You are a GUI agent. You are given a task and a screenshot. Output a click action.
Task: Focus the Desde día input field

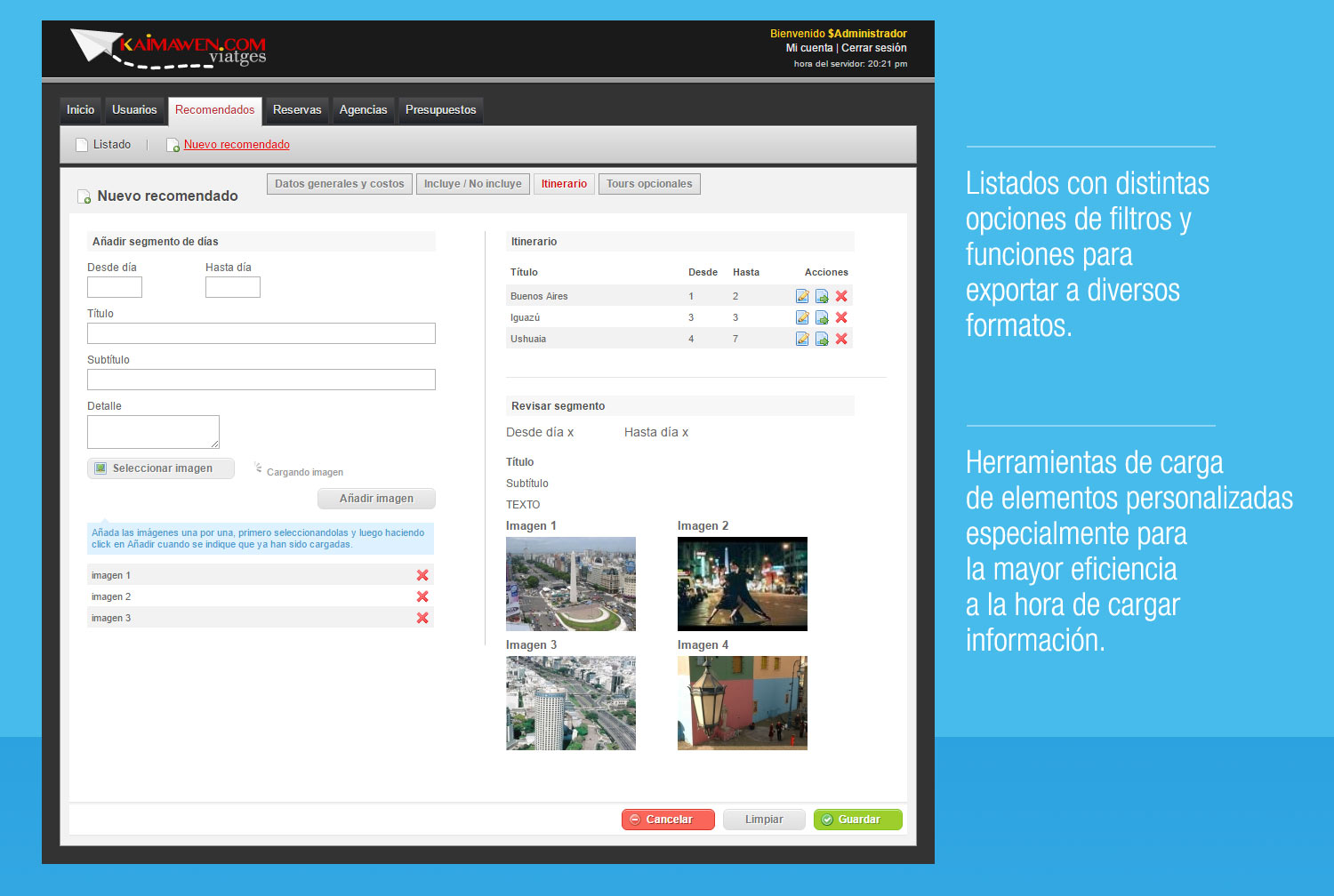pos(115,287)
